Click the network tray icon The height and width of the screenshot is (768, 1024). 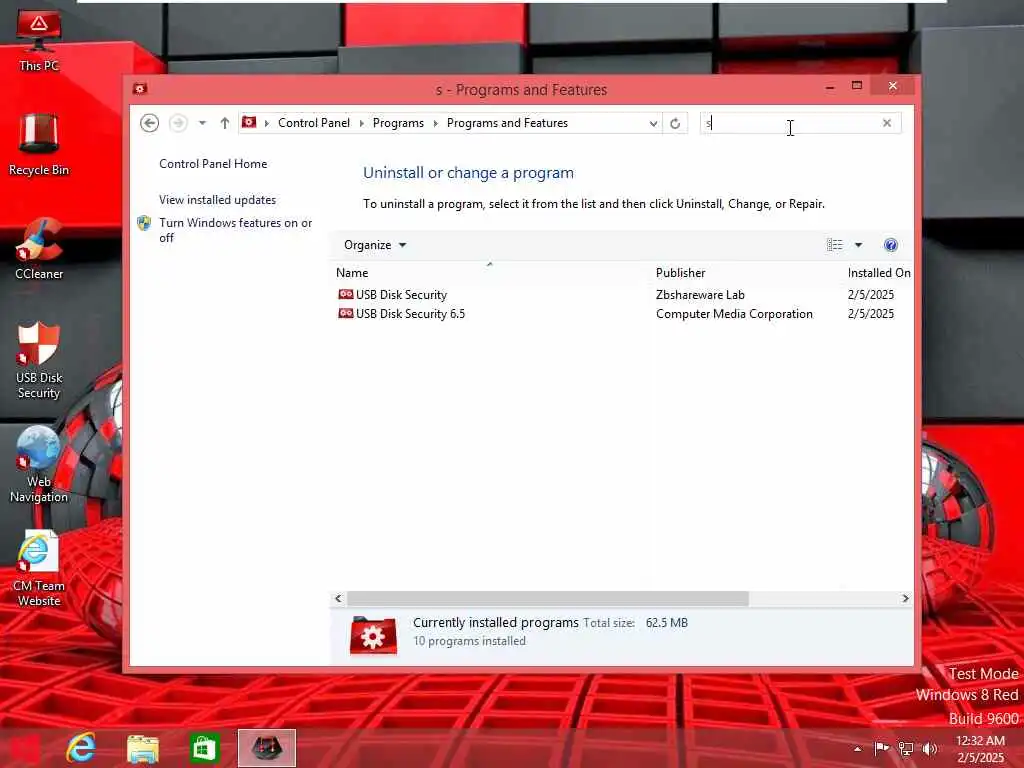906,748
